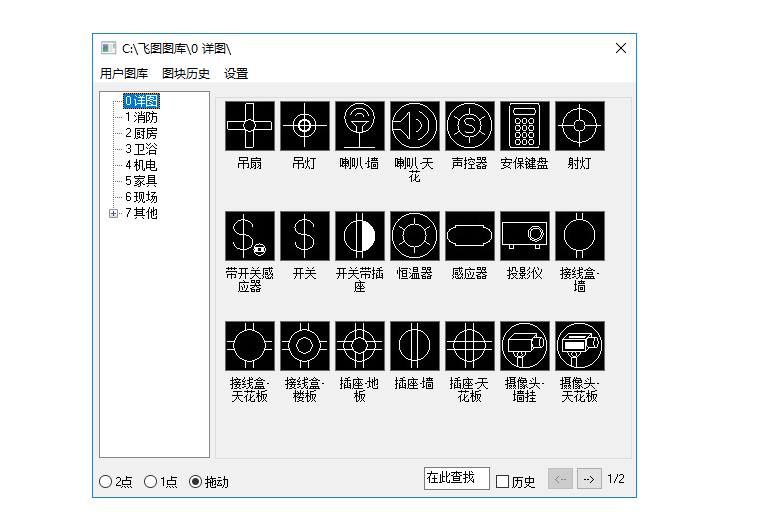Go to next page with --> button
780x532 pixels.
click(589, 479)
